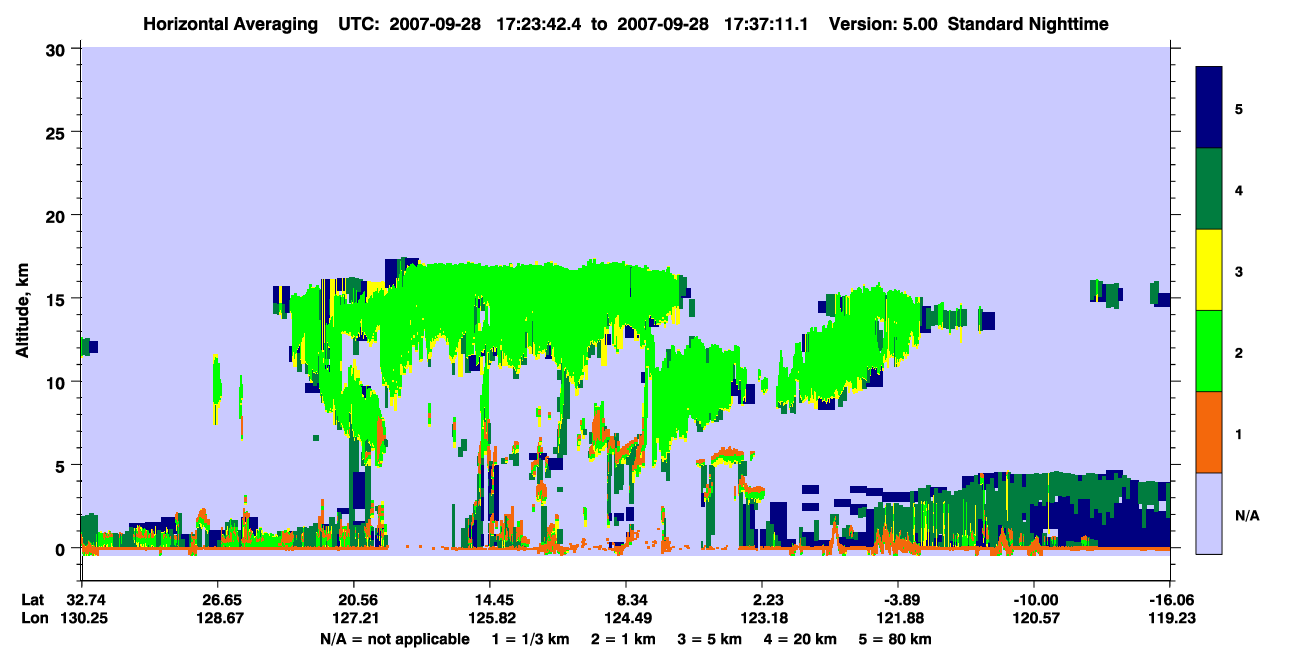Click the 'Lon' row label
Viewport: 1300px width, 667px height.
[x=33, y=618]
